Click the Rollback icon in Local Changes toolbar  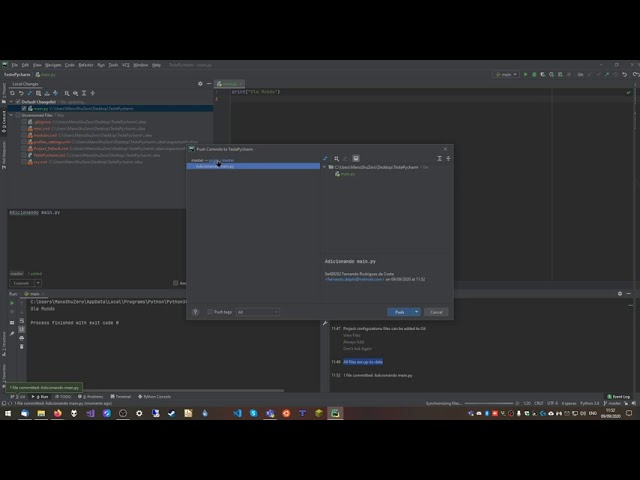pyautogui.click(x=21, y=93)
